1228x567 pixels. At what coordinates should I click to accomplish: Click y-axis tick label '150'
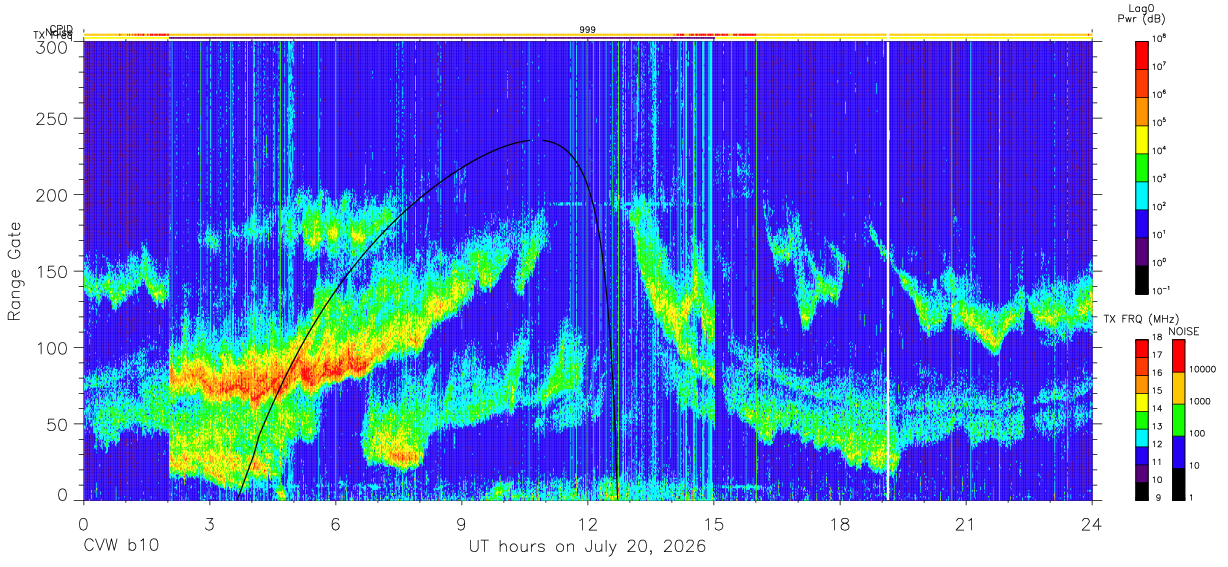tap(52, 271)
